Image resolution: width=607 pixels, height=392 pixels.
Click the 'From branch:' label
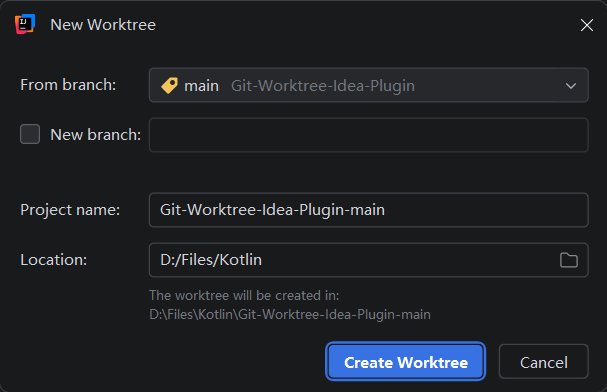(x=68, y=85)
